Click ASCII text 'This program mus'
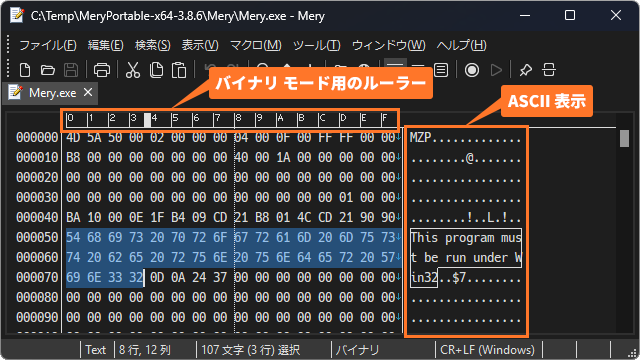This screenshot has height=360, width=640. pos(466,238)
